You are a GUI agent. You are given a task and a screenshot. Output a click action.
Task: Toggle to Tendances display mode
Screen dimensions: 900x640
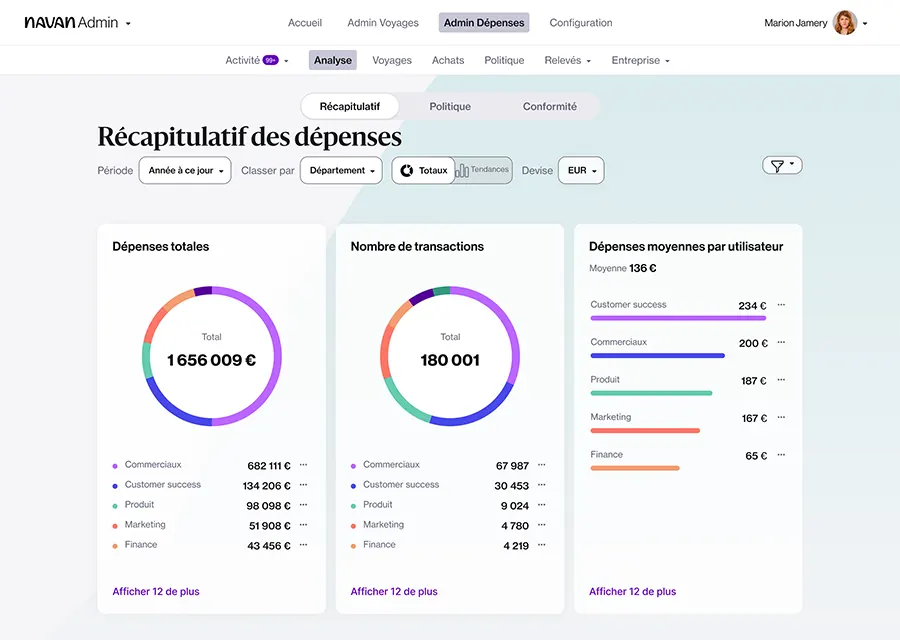(x=482, y=170)
